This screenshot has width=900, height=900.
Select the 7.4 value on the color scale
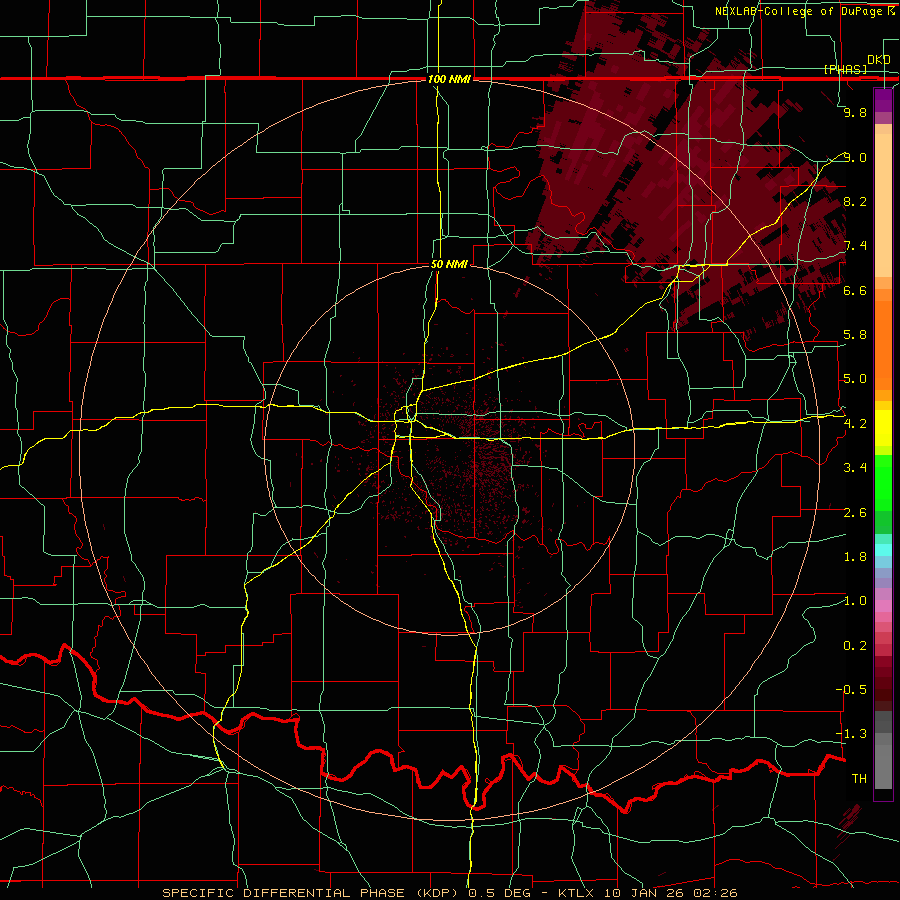pyautogui.click(x=855, y=246)
